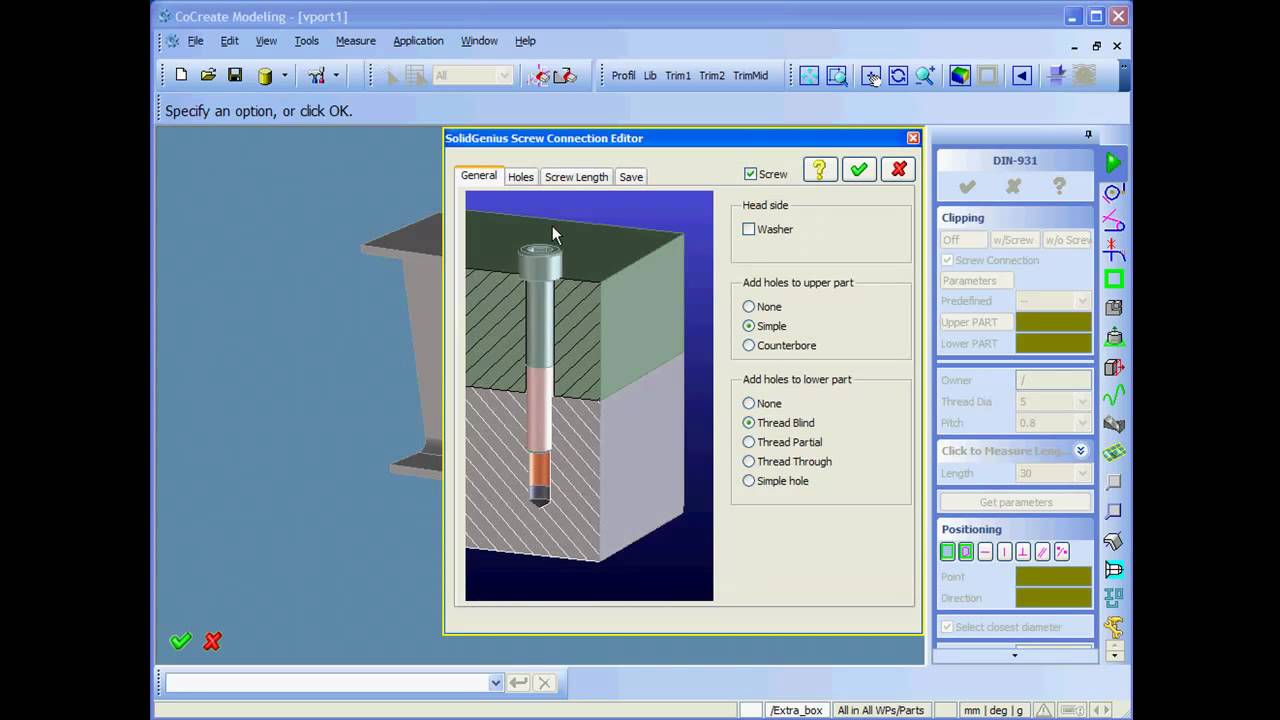
Task: Open the Application menu
Action: [x=418, y=41]
